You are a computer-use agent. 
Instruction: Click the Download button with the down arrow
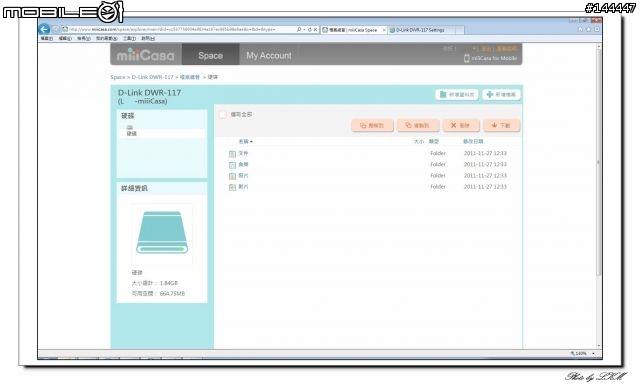click(502, 125)
